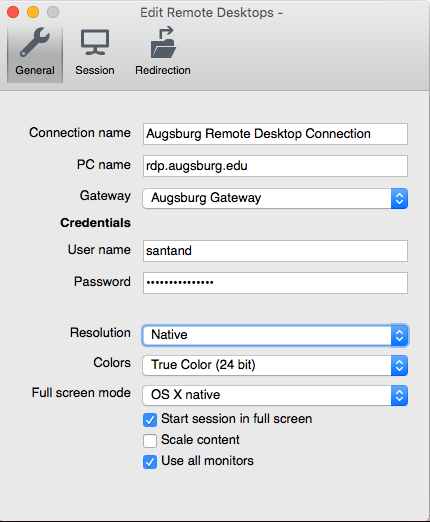Viewport: 430px width, 522px height.
Task: Click the Augsburg Gateway selection box
Action: 275,198
